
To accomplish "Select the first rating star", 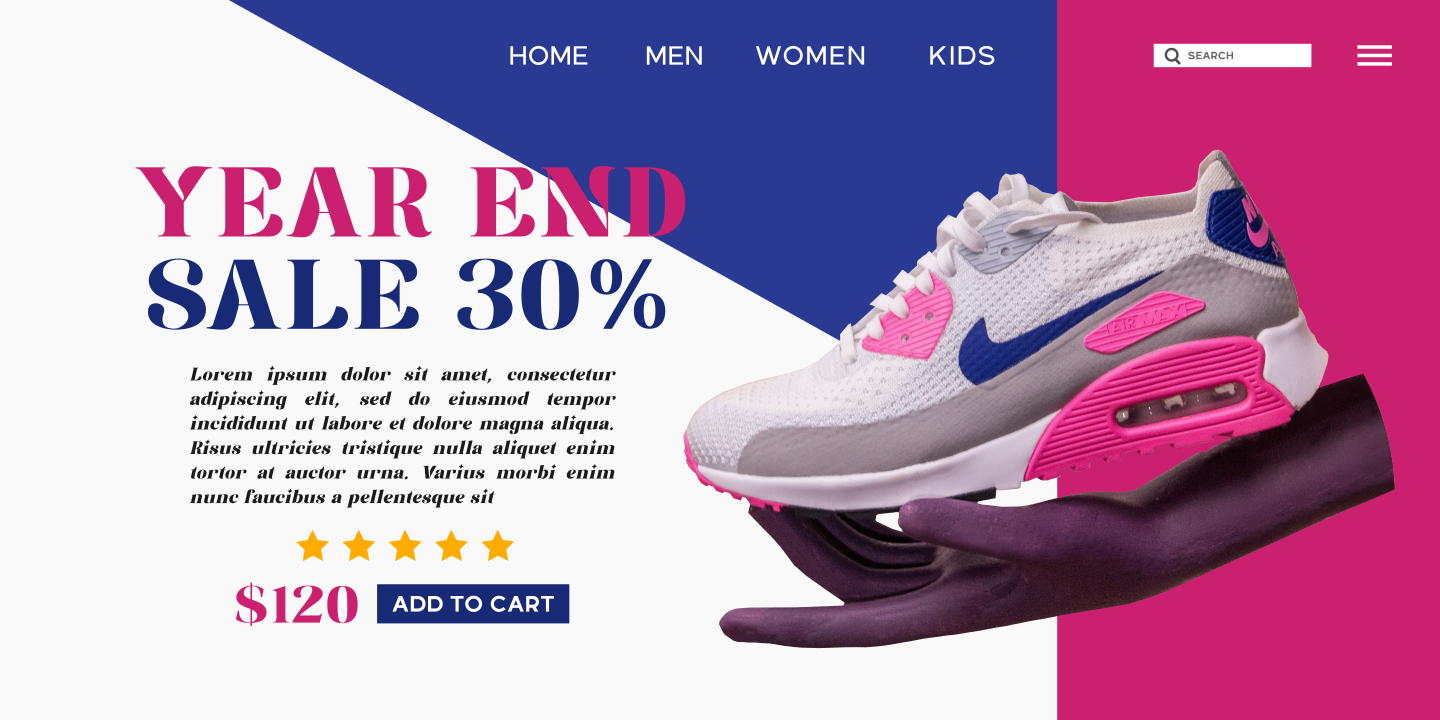I will (312, 546).
